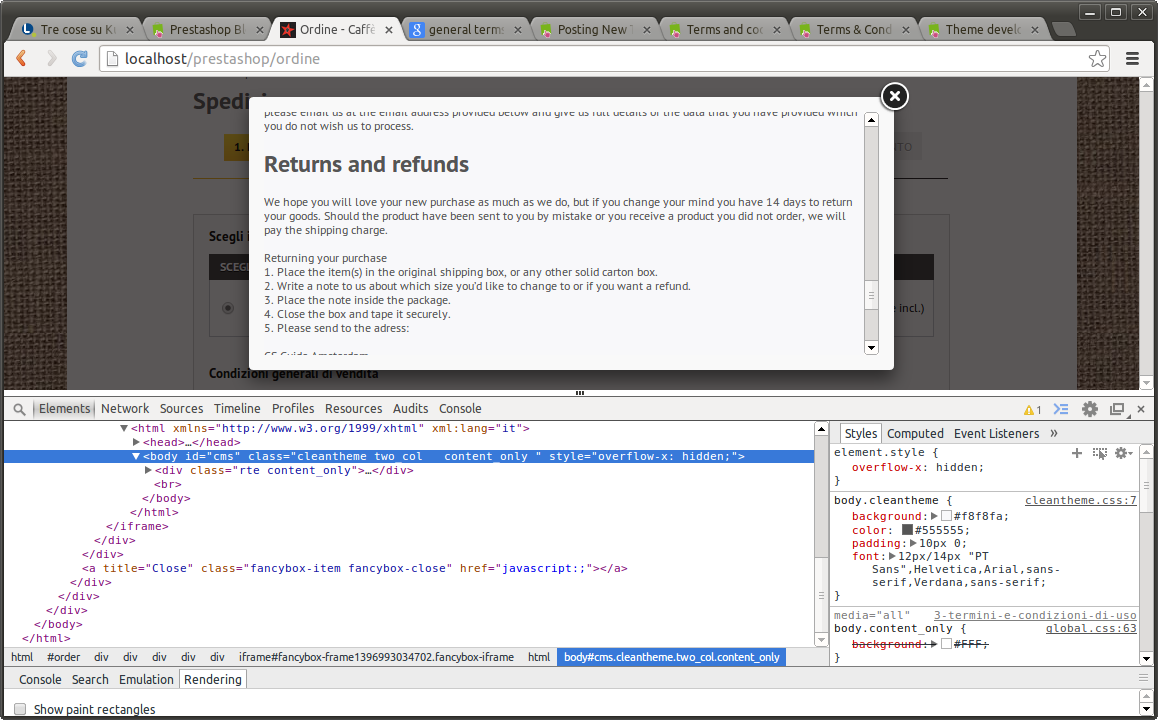
Task: Close the 'Ordine - Caffè' browser tab
Action: point(388,30)
